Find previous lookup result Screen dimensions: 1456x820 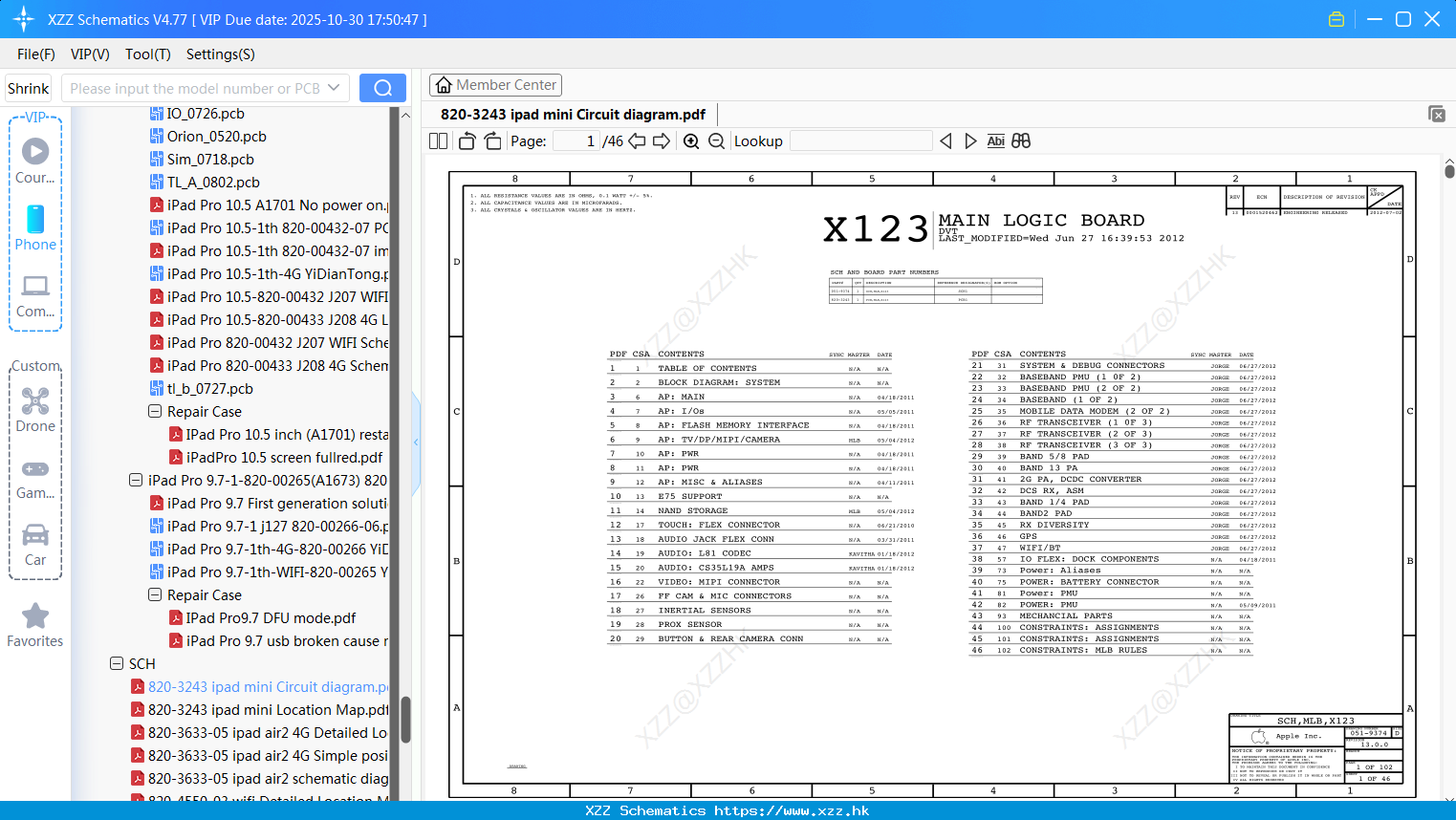[945, 141]
